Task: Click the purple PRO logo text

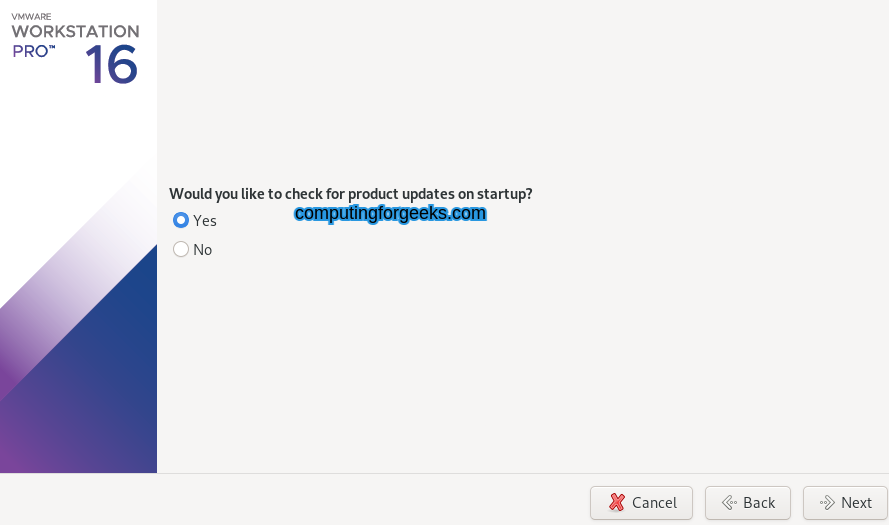Action: coord(32,51)
